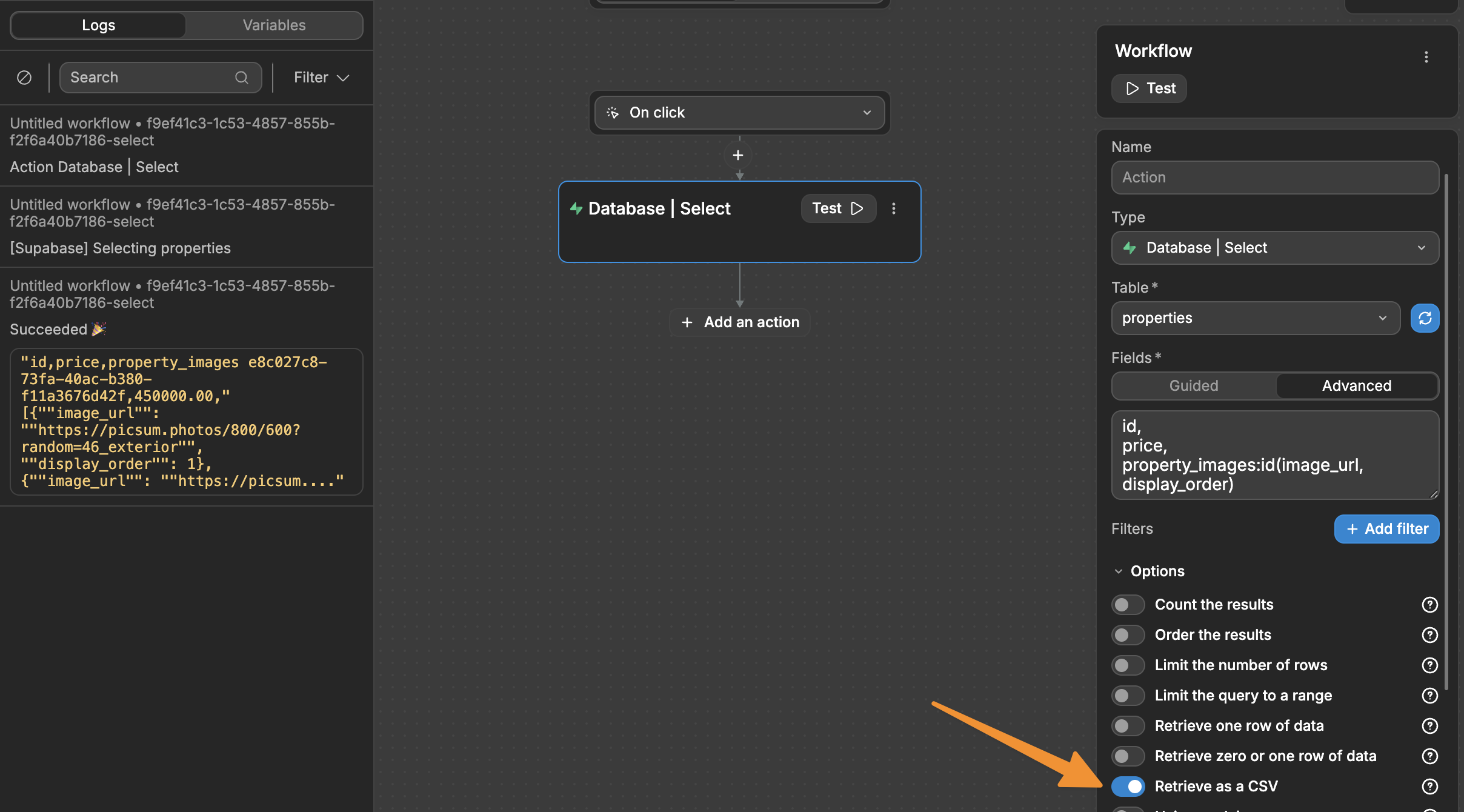The width and height of the screenshot is (1464, 812).
Task: Select the Guided fields mode
Action: click(x=1194, y=386)
